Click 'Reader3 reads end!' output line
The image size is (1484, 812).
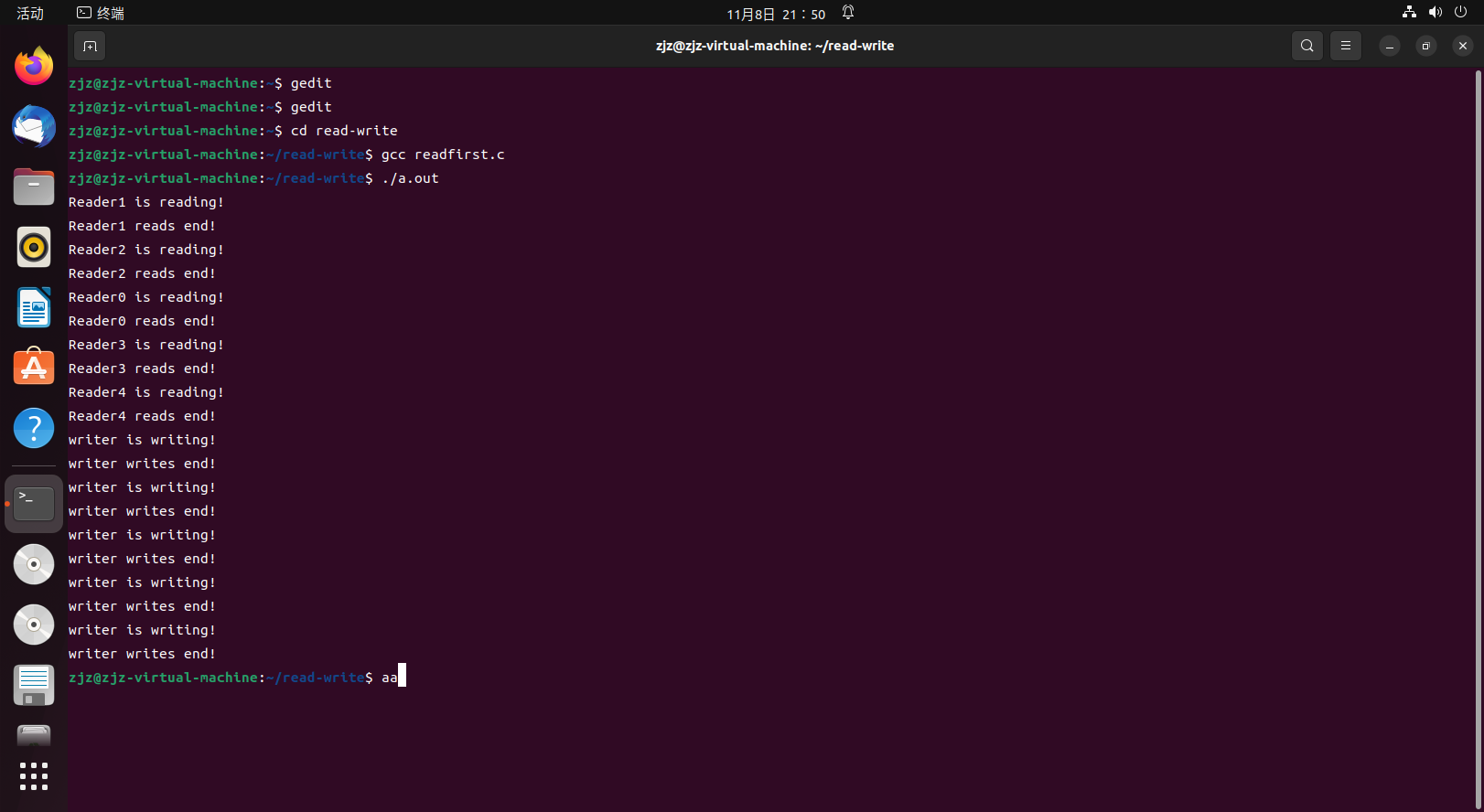point(142,369)
